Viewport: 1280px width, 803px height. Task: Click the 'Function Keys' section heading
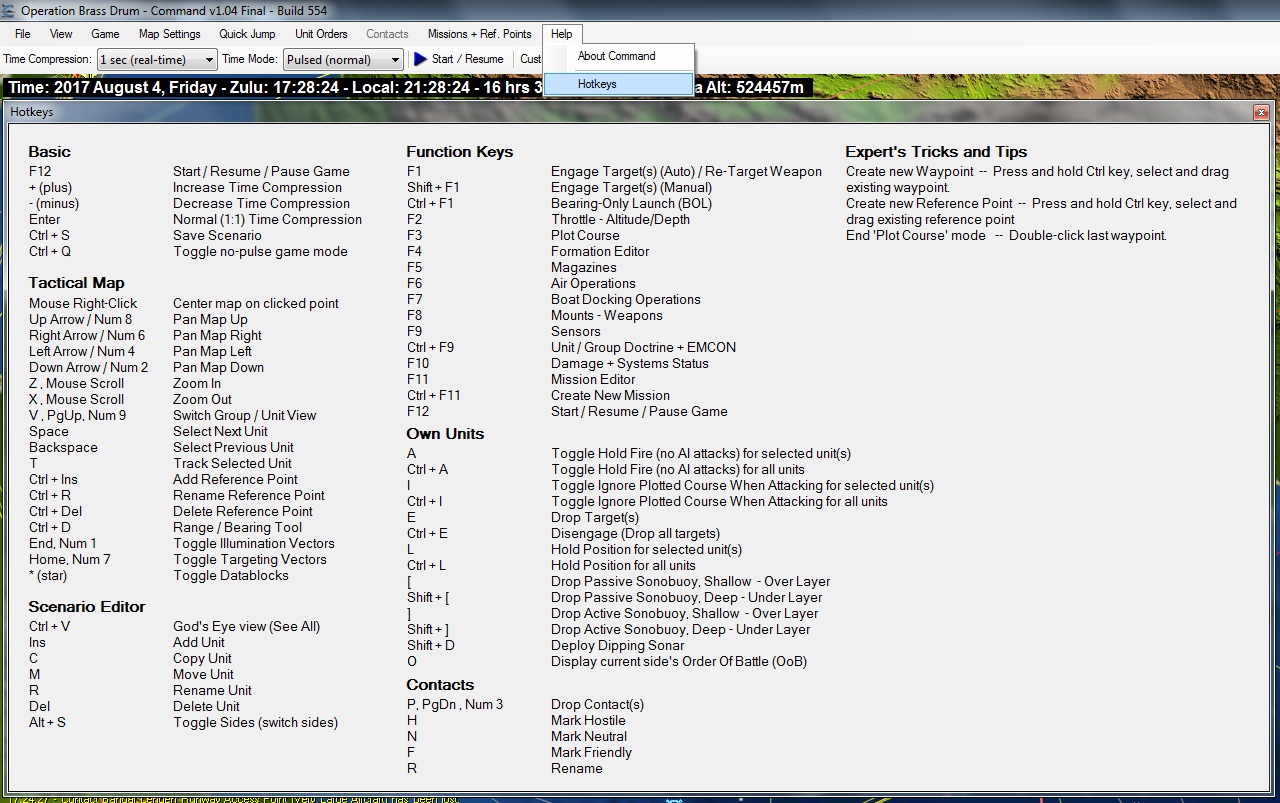click(x=459, y=152)
